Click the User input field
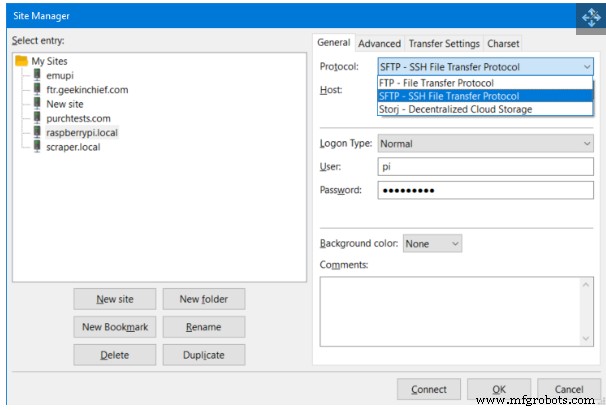The width and height of the screenshot is (606, 410). coord(485,167)
